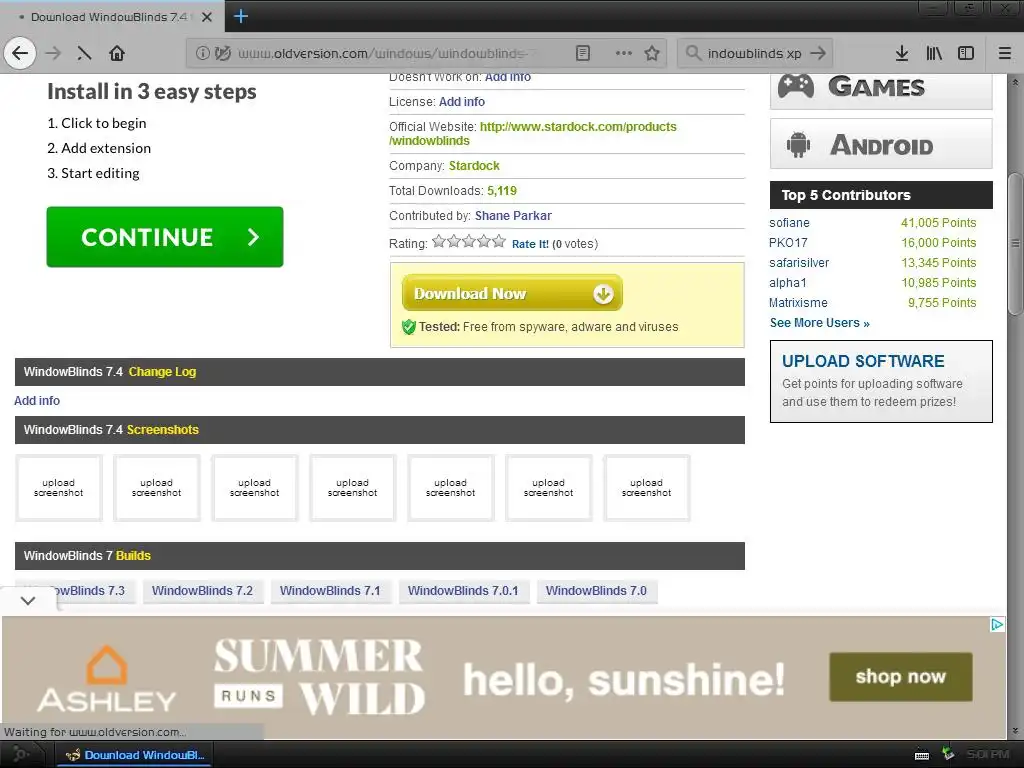Open WindowBlinds 7.3 build link
This screenshot has height=768, width=1024.
(88, 590)
